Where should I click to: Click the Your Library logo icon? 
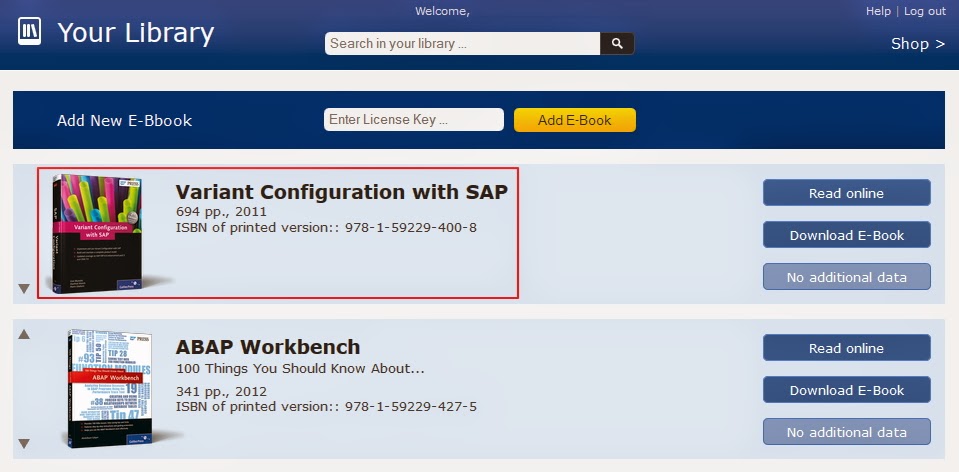pyautogui.click(x=29, y=31)
